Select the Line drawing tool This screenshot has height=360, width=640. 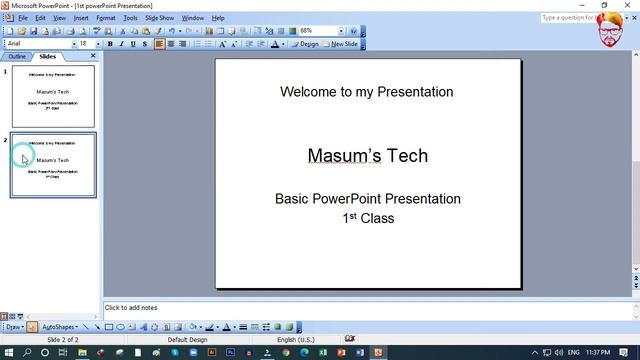pos(86,327)
